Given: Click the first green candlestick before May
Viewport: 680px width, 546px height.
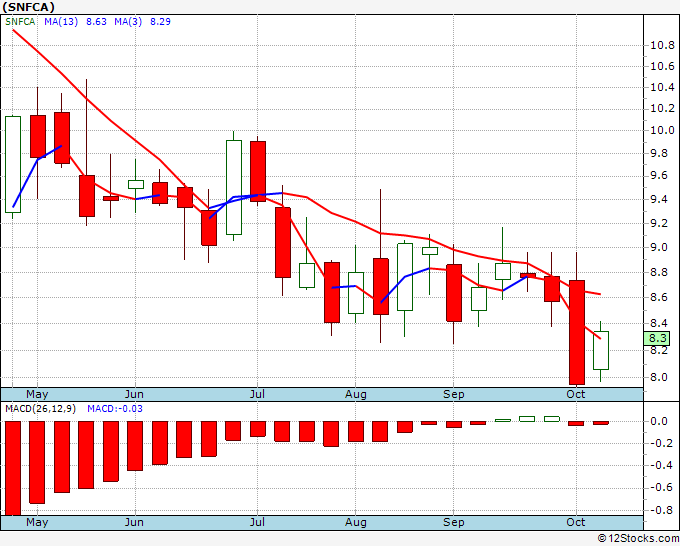Looking at the screenshot, I should [x=13, y=164].
